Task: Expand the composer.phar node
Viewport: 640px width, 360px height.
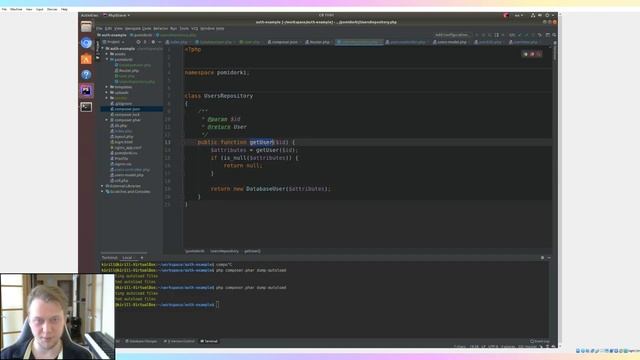Action: tap(107, 120)
